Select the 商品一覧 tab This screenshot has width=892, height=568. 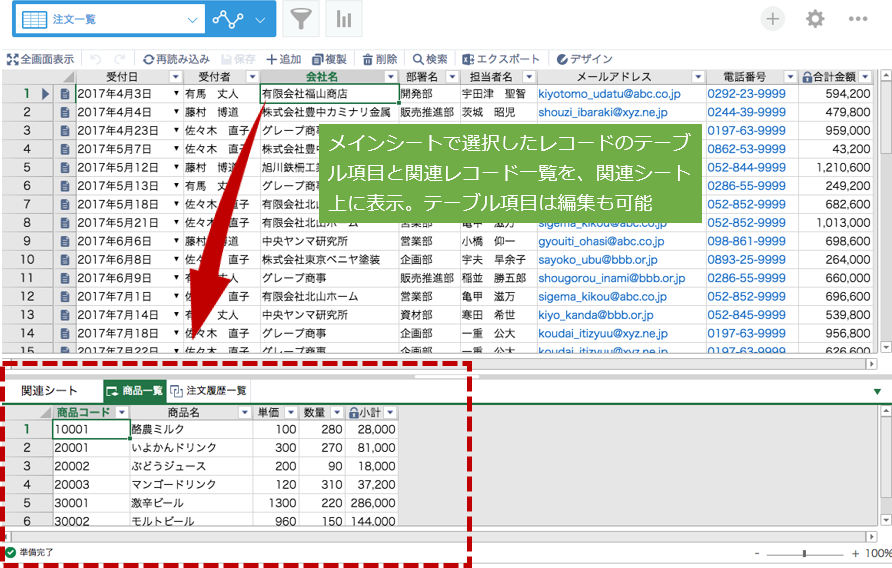coord(134,391)
